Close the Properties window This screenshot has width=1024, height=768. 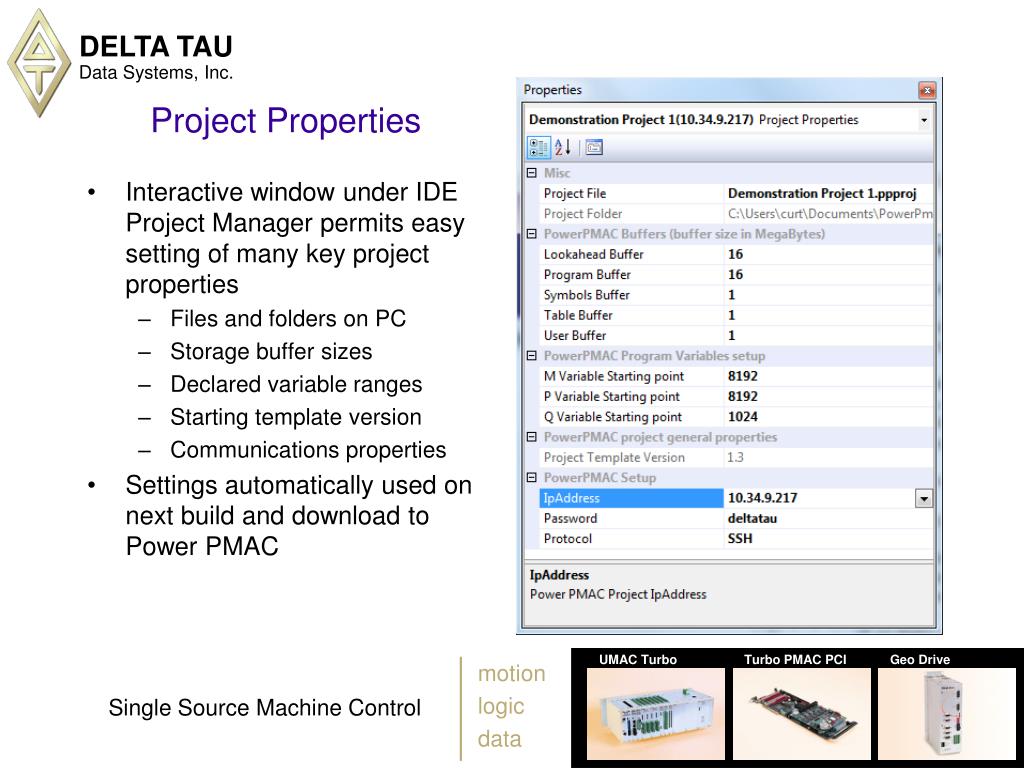927,90
